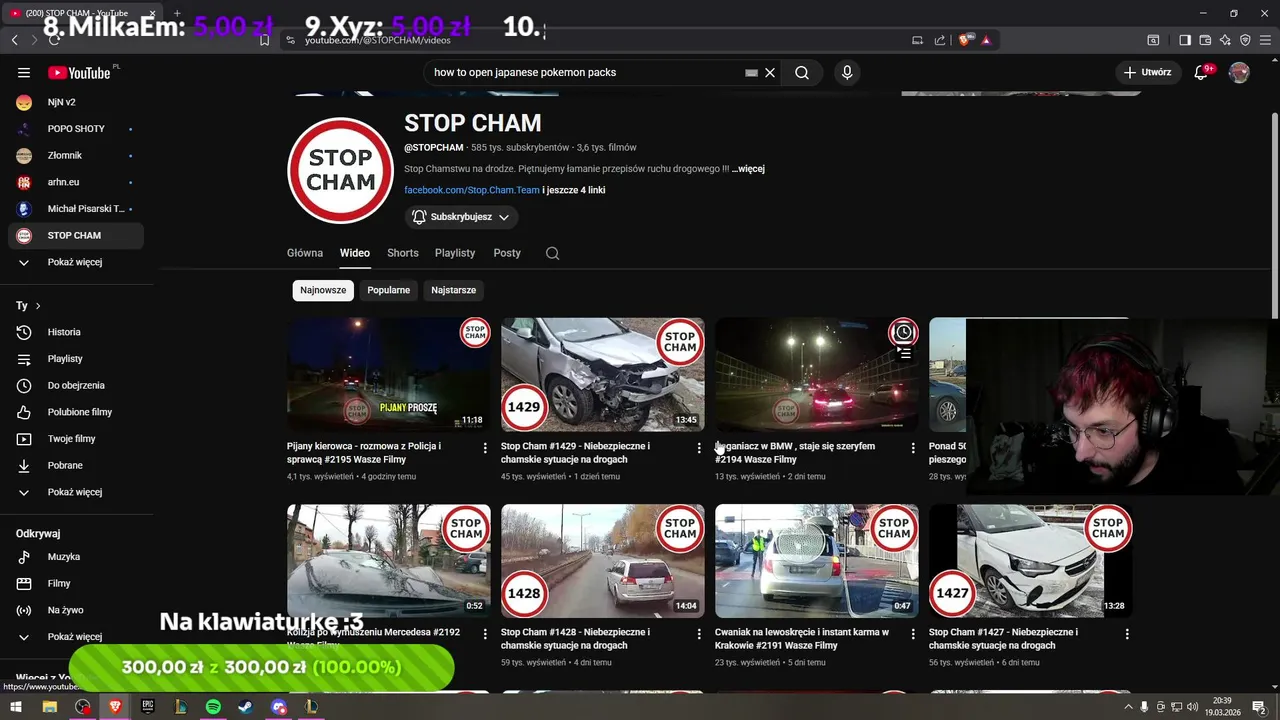Open arhn.eu subscription channel
This screenshot has width=1280, height=720.
pyautogui.click(x=76, y=182)
